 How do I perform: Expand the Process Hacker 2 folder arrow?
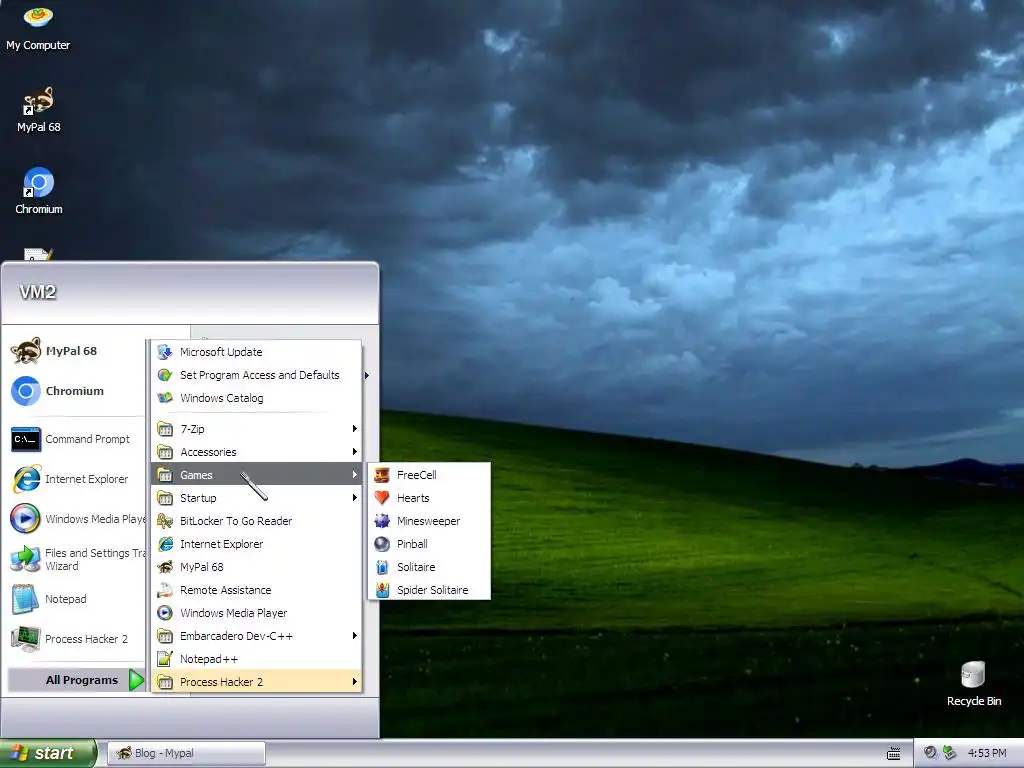point(355,681)
